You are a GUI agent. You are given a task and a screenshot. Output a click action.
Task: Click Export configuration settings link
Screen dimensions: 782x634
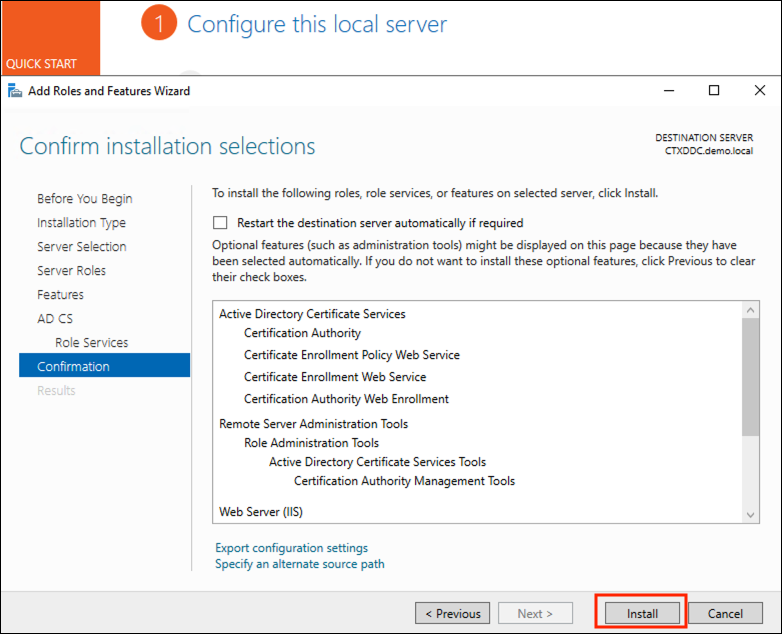291,548
